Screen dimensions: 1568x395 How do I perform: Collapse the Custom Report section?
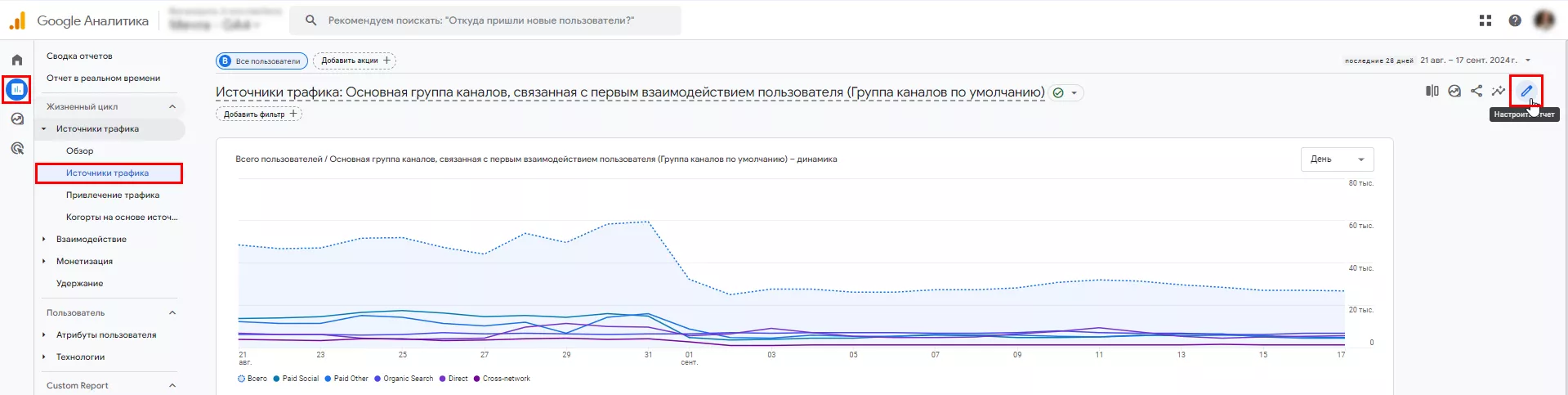172,386
